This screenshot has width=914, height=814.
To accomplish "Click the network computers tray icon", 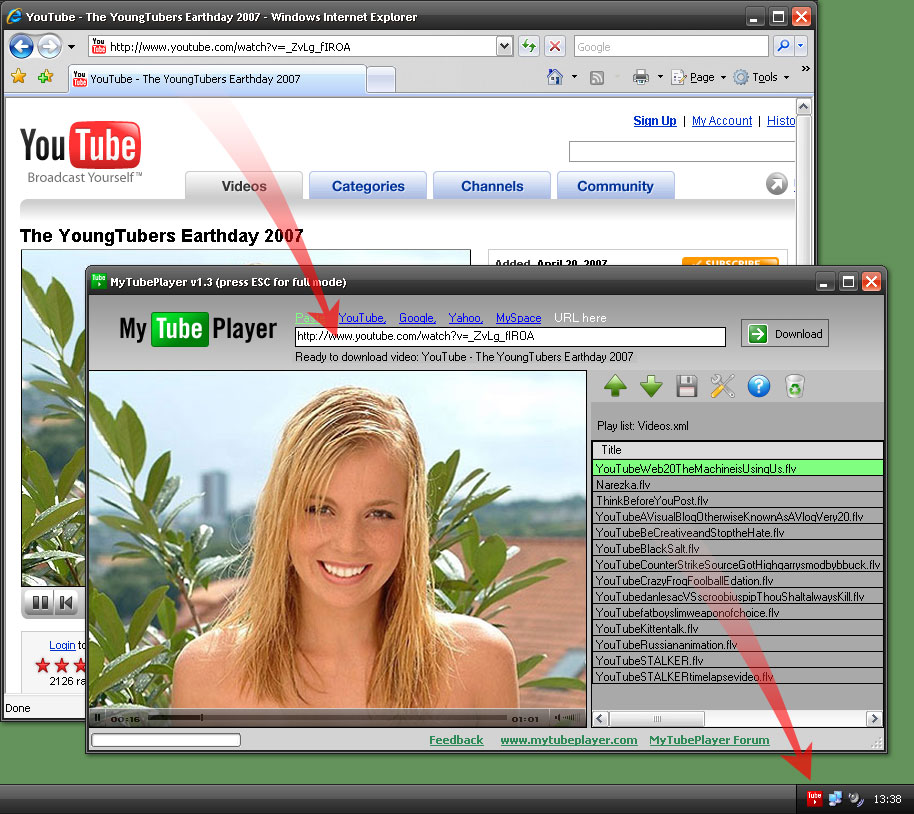I will tap(835, 798).
